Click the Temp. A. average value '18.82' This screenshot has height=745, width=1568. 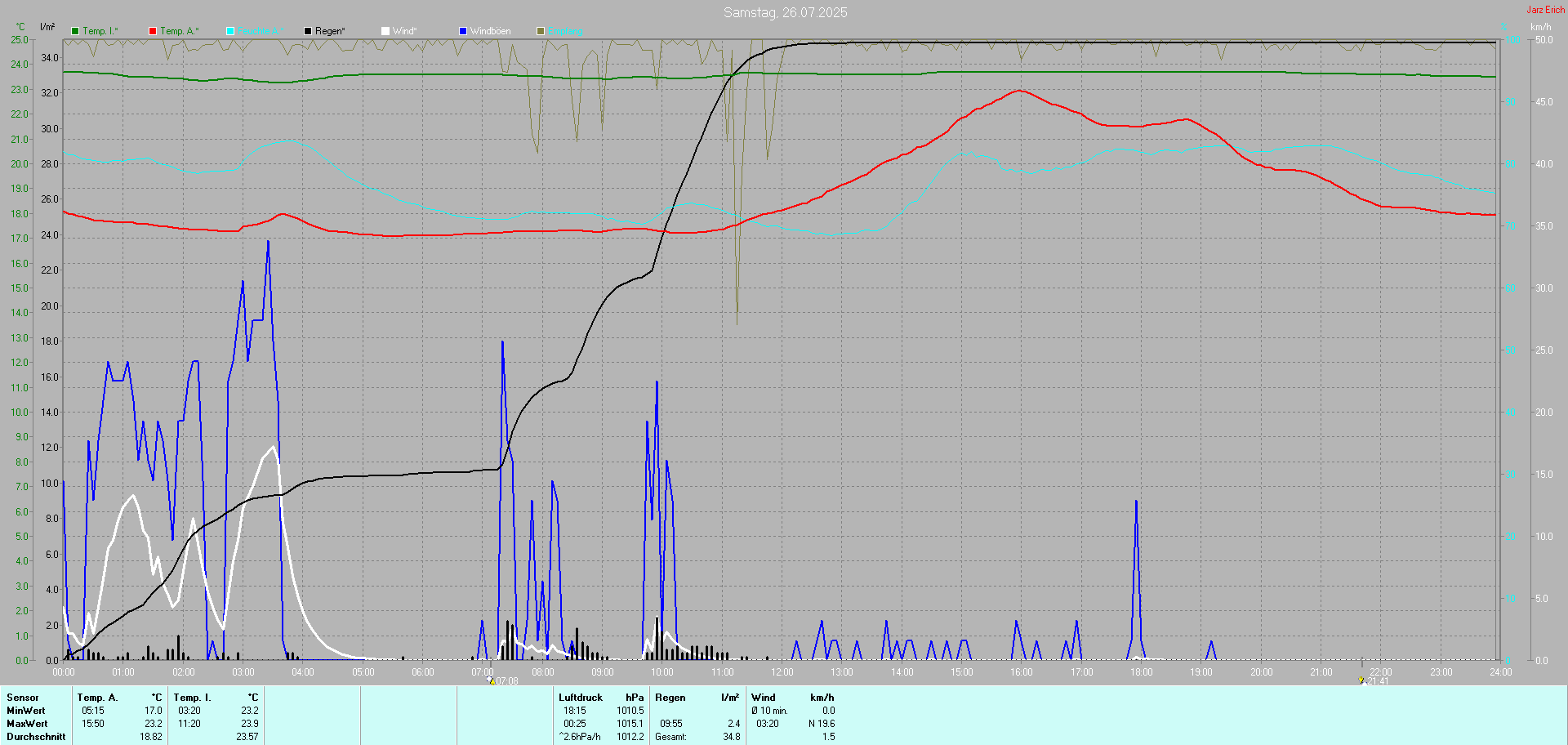tap(151, 737)
